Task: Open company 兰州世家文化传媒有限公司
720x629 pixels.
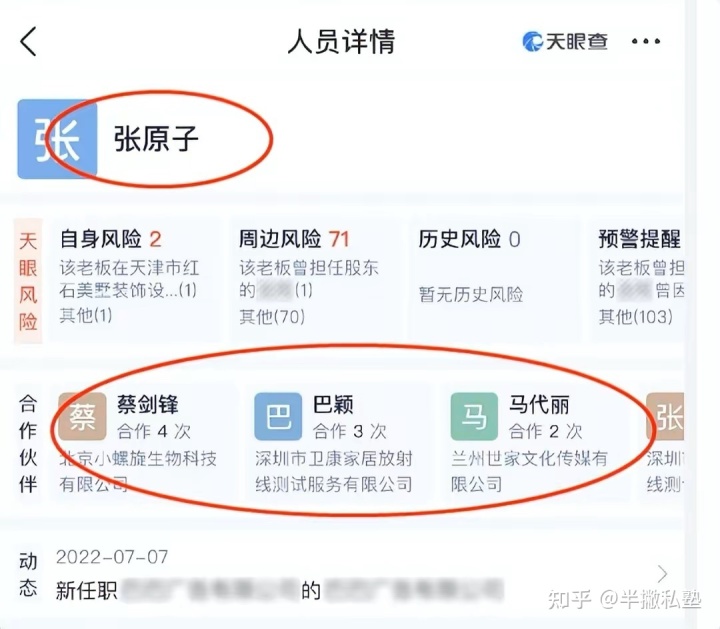Action: [x=529, y=471]
